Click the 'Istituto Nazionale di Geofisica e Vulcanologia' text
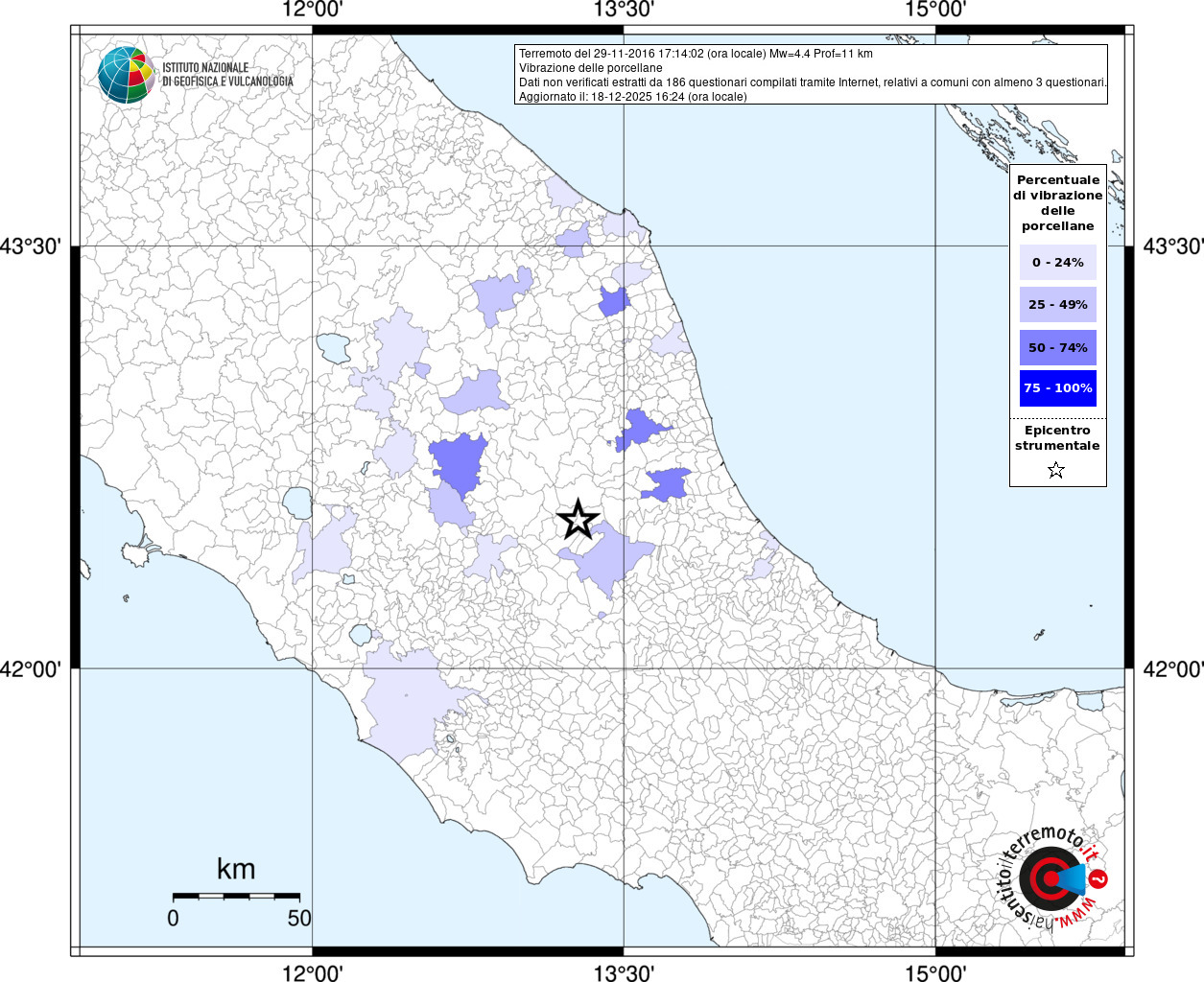This screenshot has width=1204, height=982. (x=227, y=75)
